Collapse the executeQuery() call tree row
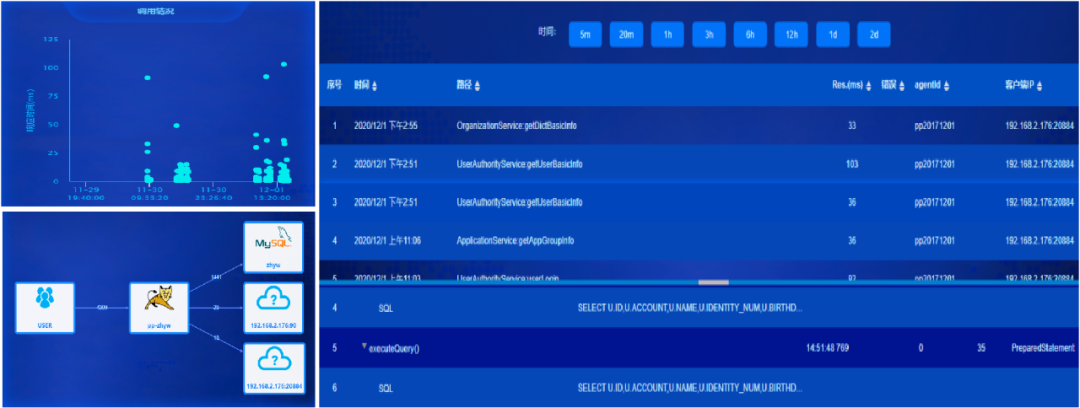 tap(365, 346)
